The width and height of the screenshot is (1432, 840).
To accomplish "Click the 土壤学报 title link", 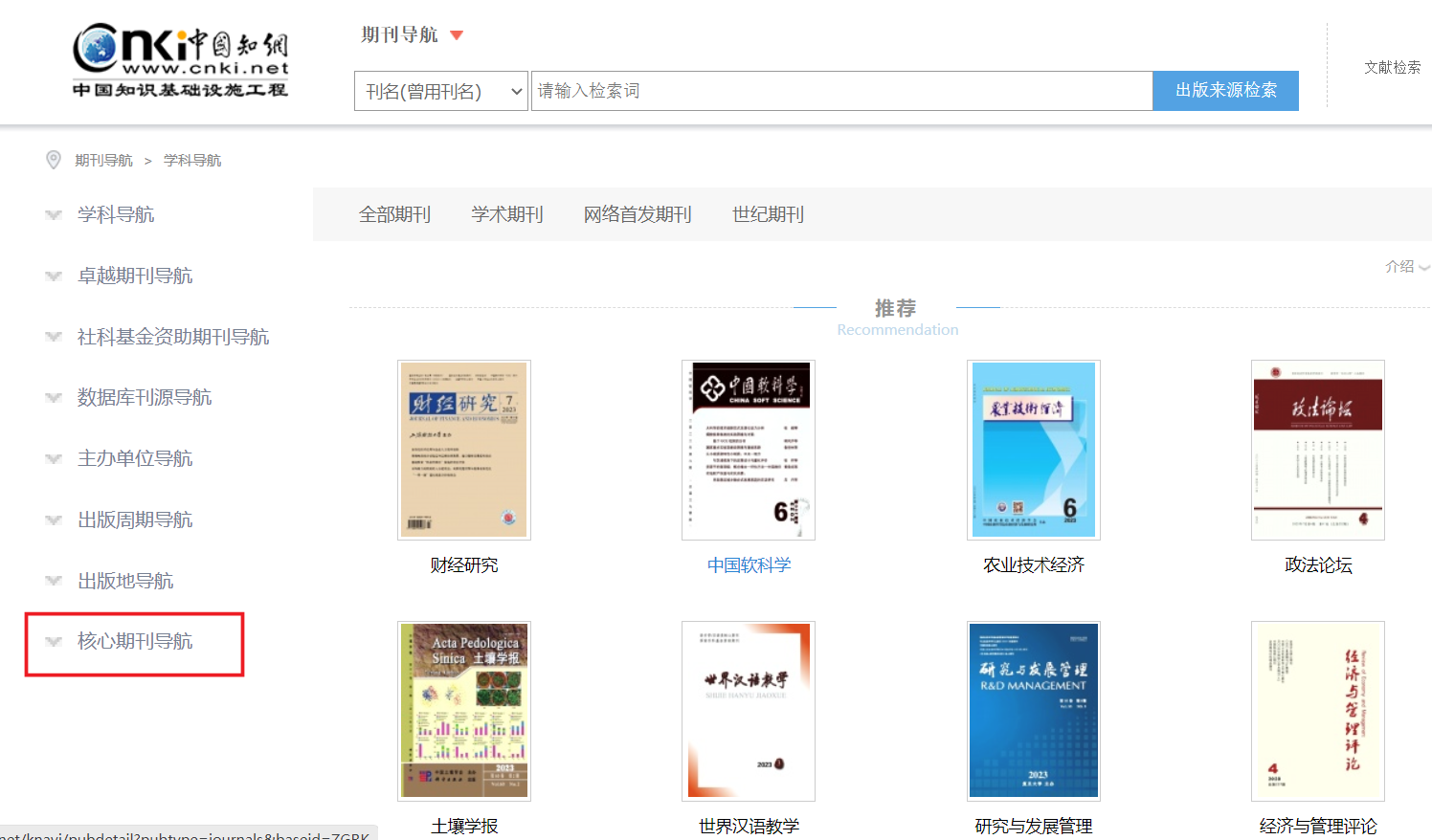I will click(464, 827).
